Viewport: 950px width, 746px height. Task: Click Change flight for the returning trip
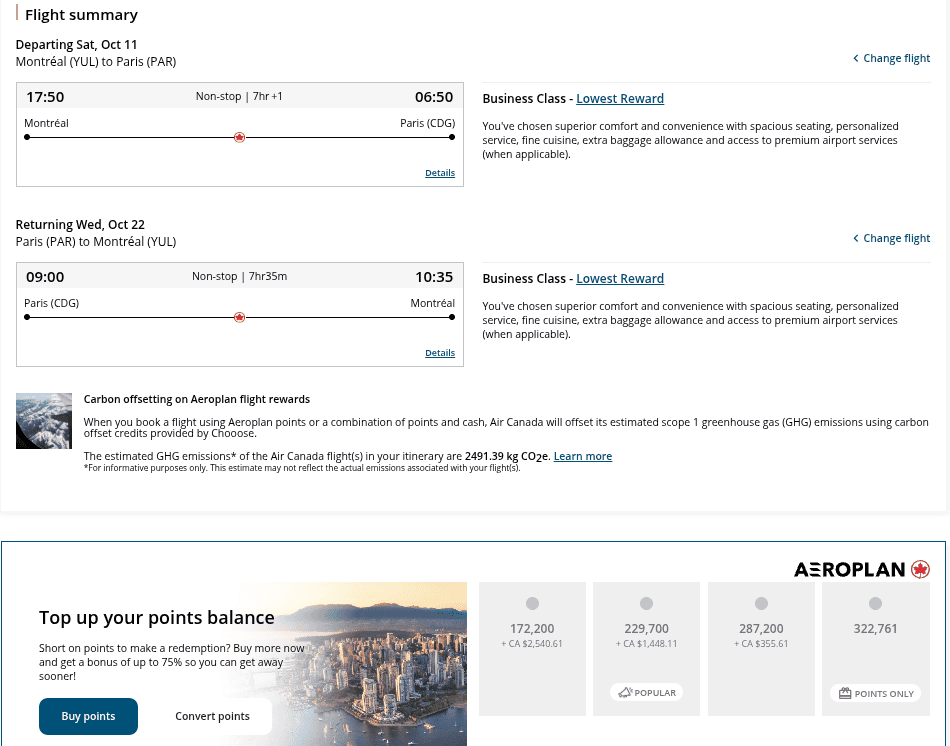896,238
